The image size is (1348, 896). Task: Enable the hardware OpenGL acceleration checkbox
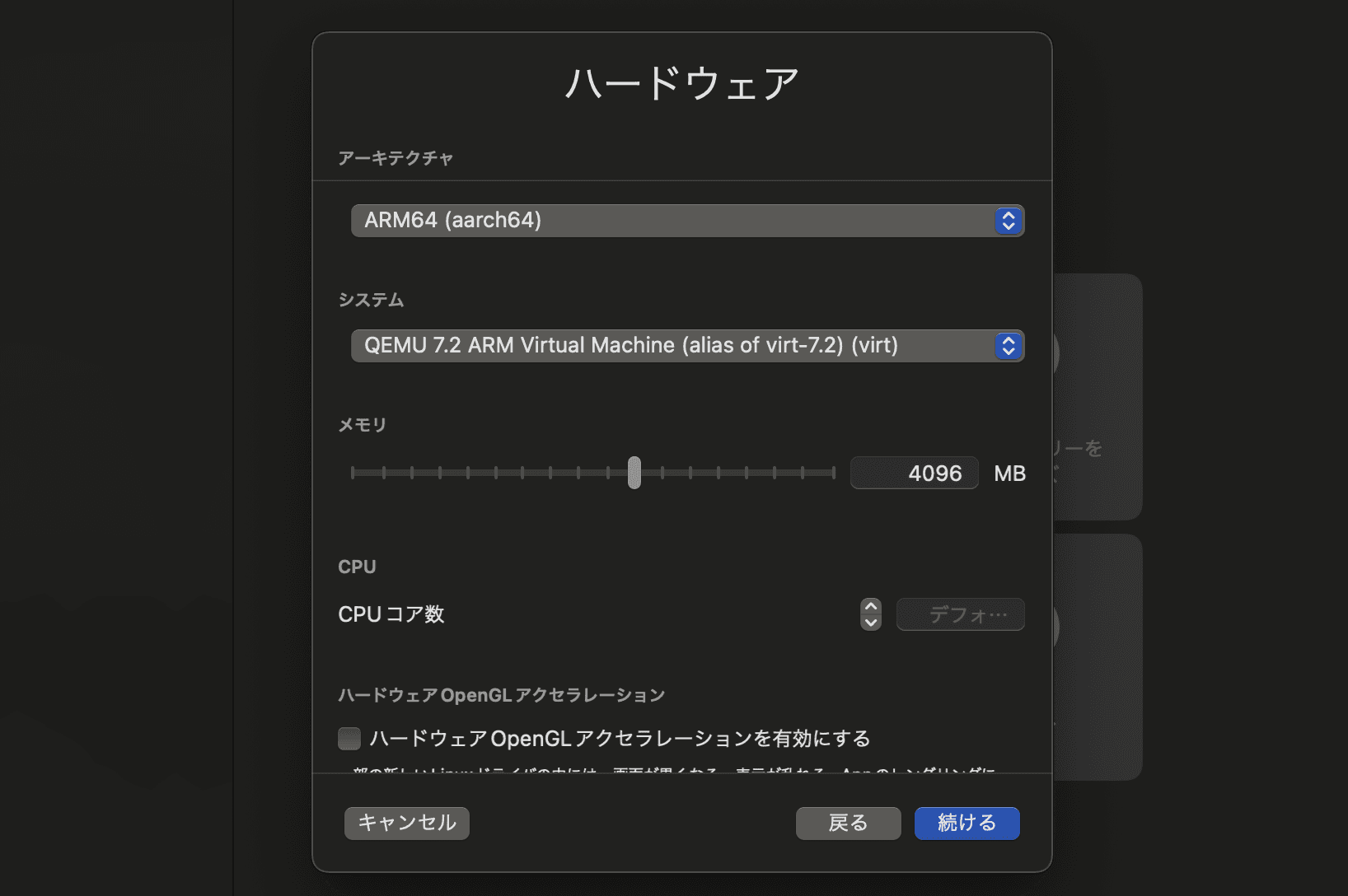[349, 739]
